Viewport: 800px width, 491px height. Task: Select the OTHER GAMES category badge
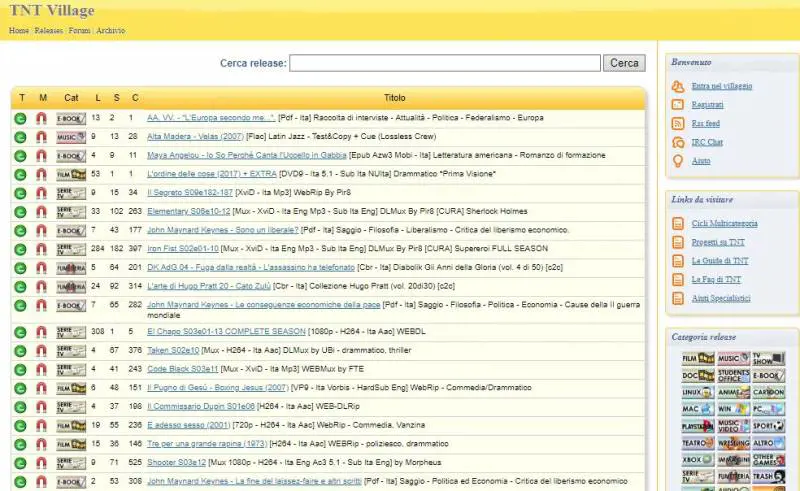(x=768, y=459)
